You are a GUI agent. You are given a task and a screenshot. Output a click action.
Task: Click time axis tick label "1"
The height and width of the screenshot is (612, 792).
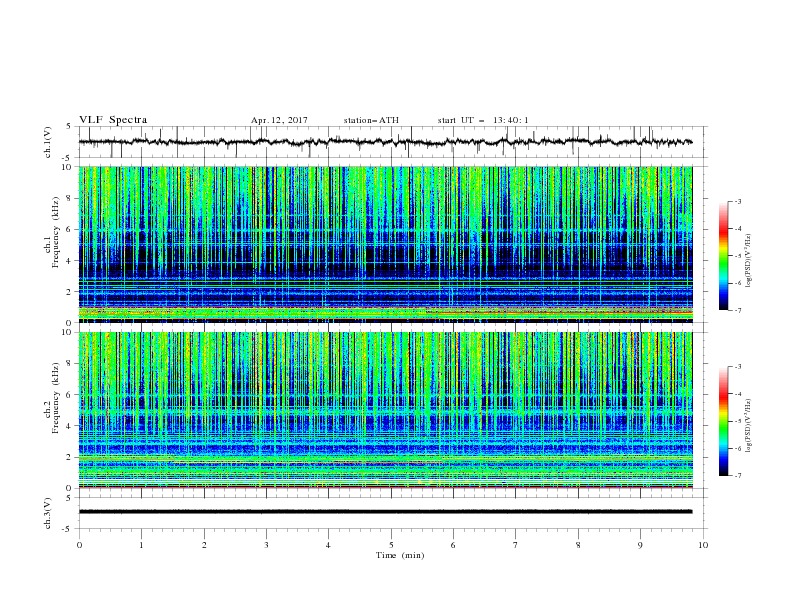coord(141,545)
